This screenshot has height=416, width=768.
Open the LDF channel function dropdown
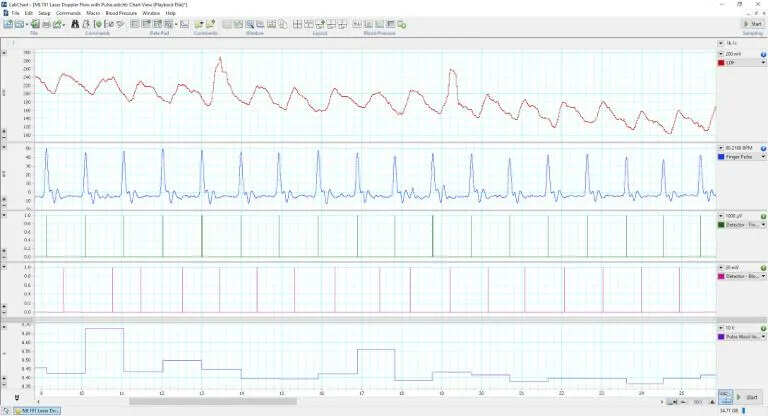click(x=762, y=62)
